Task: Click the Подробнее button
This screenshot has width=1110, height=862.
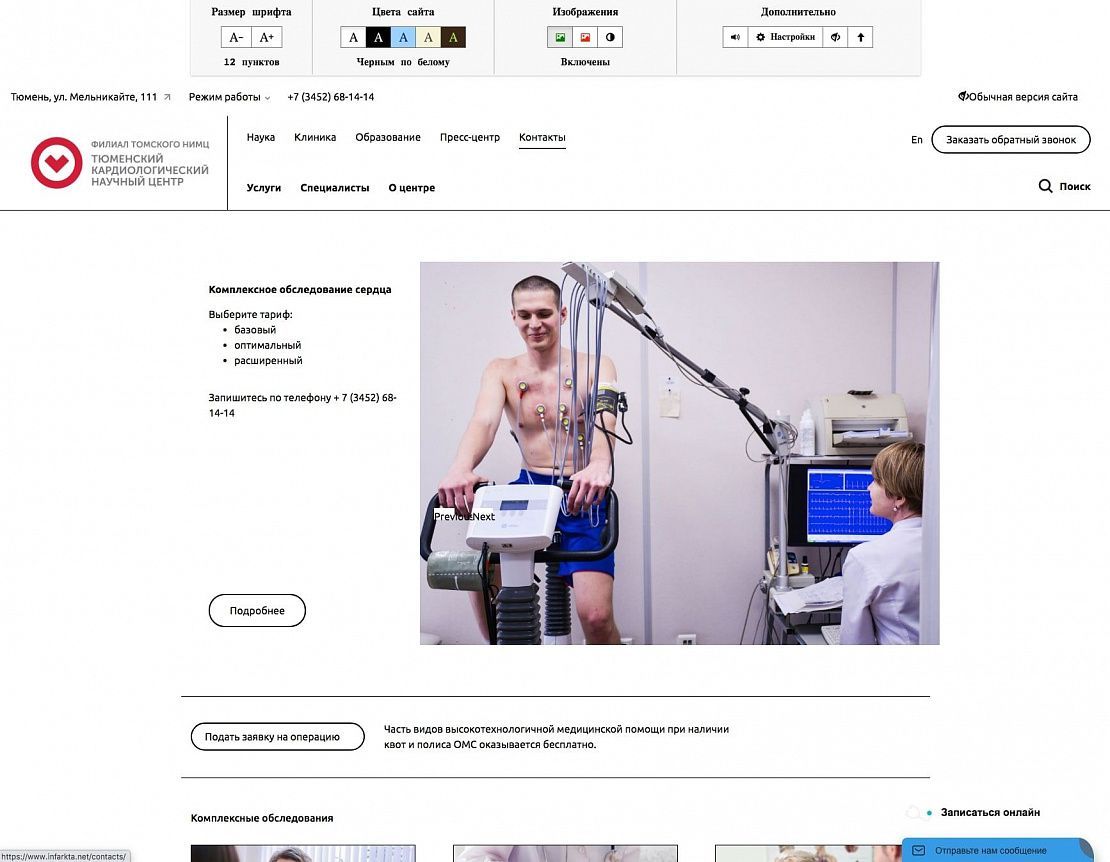Action: pos(257,611)
